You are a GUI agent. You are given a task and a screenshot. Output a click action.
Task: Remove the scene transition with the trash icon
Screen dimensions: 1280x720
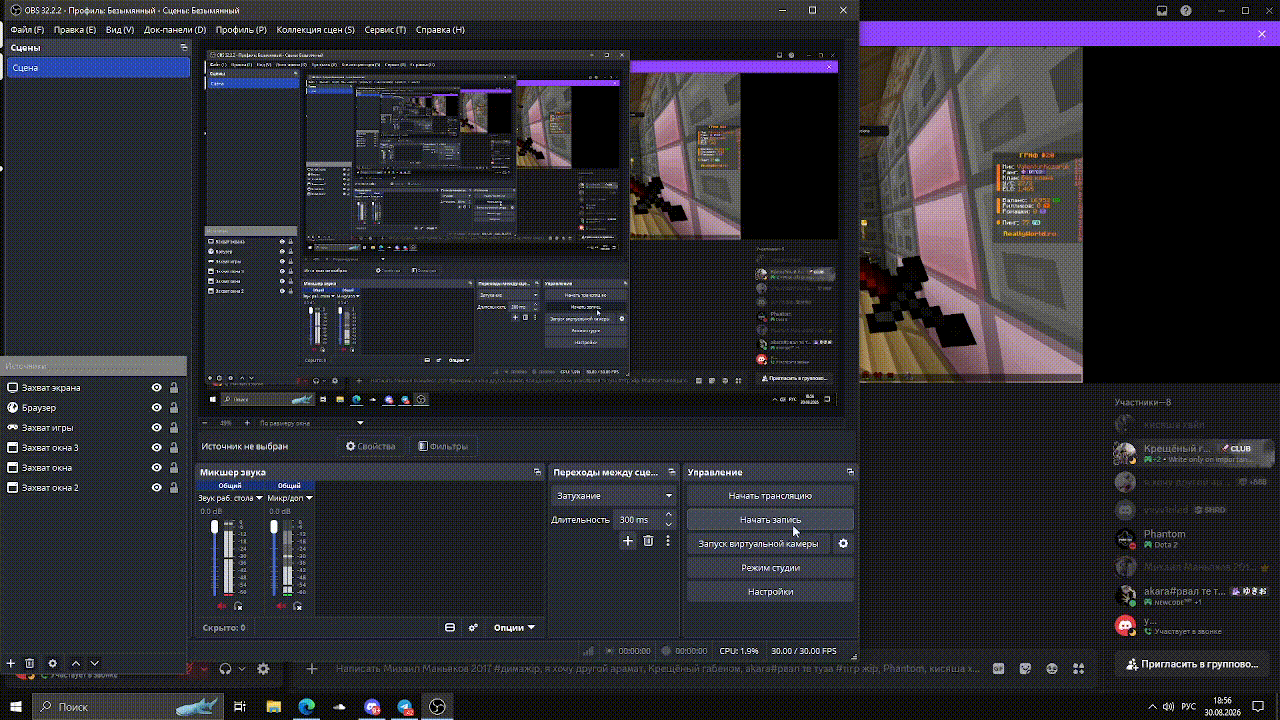648,541
